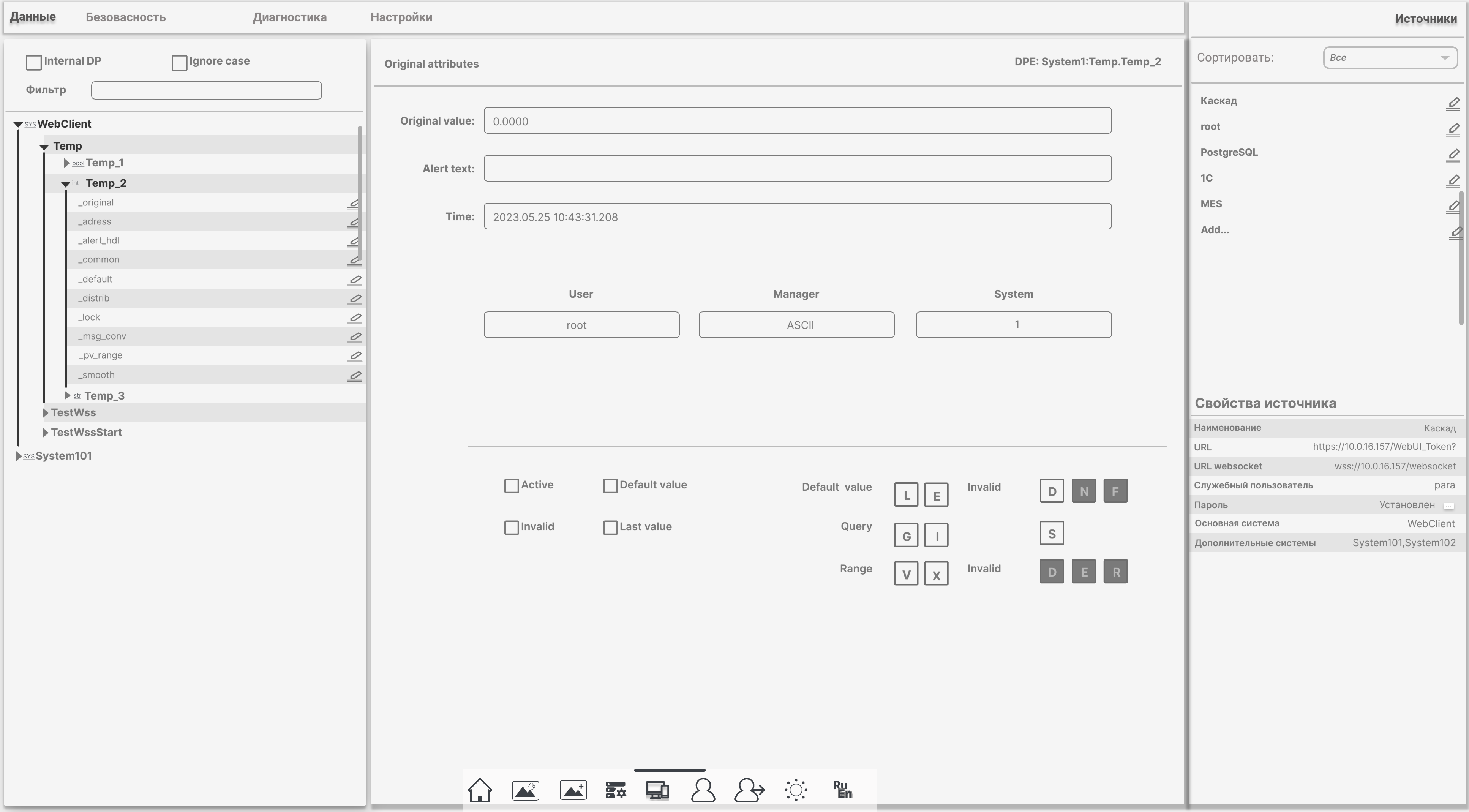Click the Original value field
The image size is (1469, 812).
pyautogui.click(x=797, y=120)
